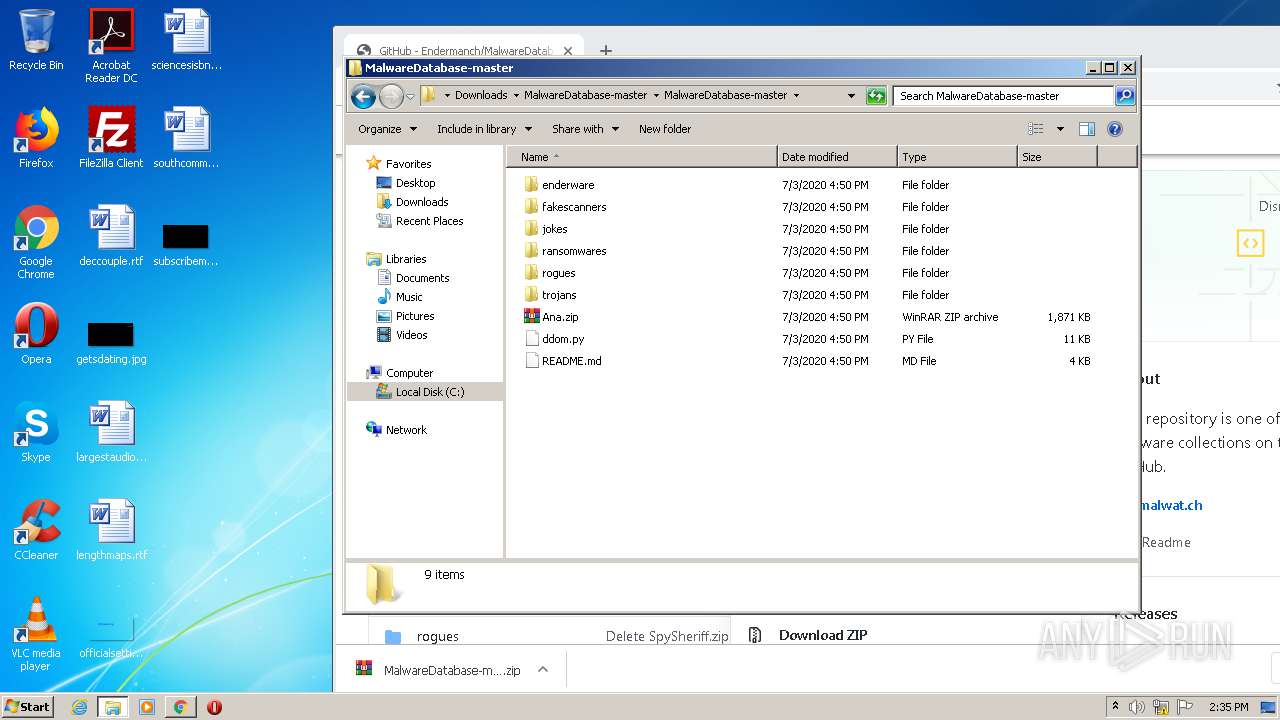Open the Opera desktop shortcut
This screenshot has width=1280, height=720.
[x=36, y=334]
